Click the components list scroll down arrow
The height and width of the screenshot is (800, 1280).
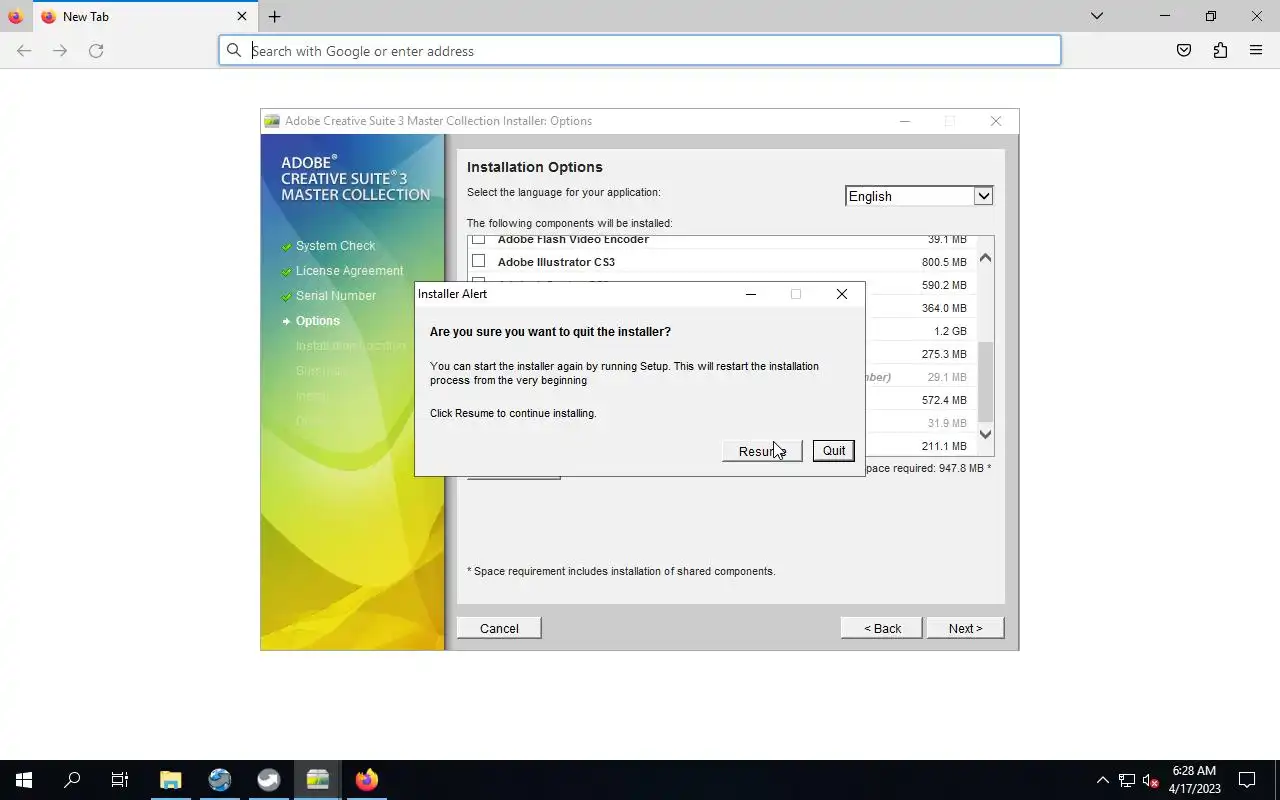pos(985,434)
